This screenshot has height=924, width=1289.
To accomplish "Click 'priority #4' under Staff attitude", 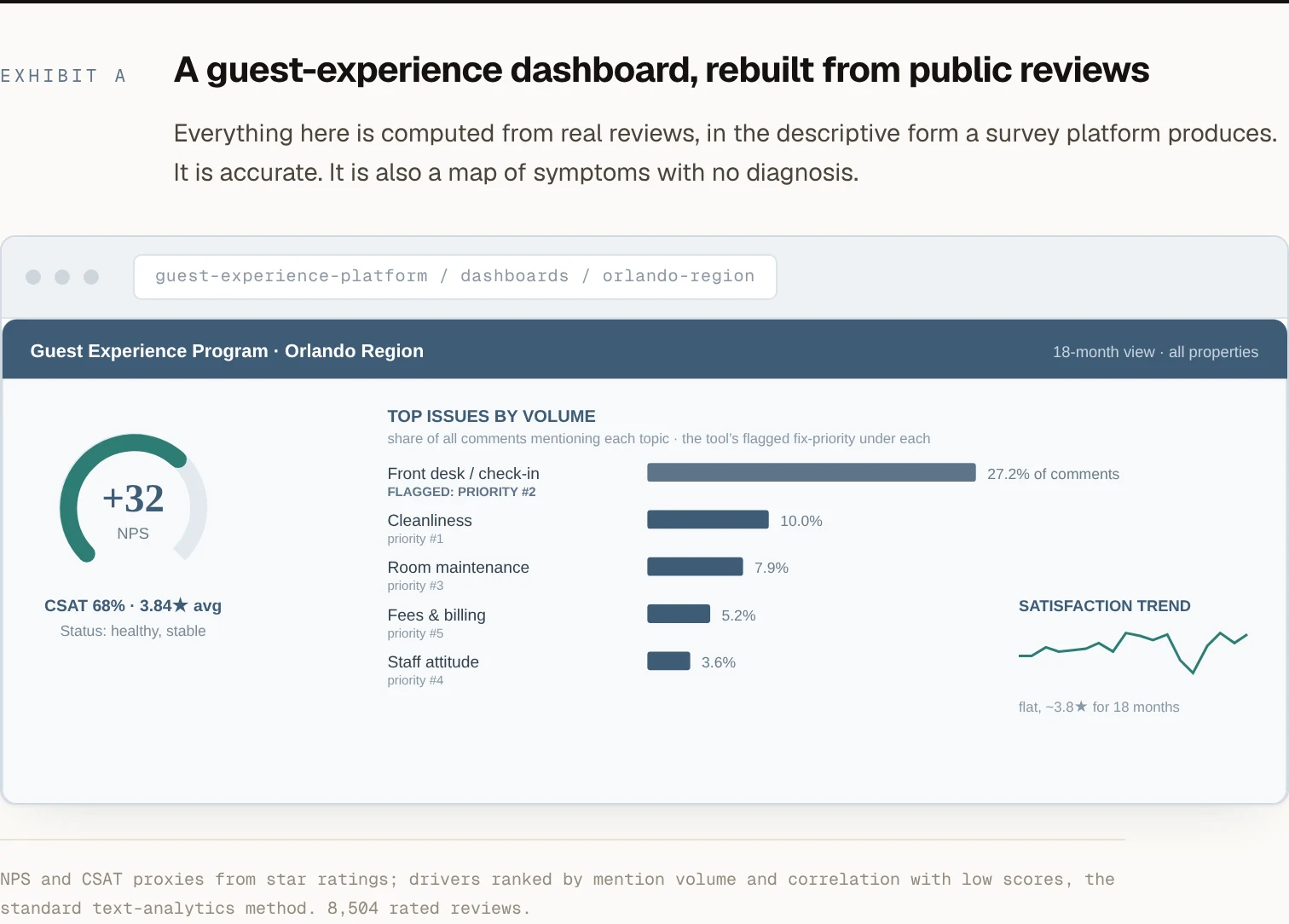I will click(415, 680).
